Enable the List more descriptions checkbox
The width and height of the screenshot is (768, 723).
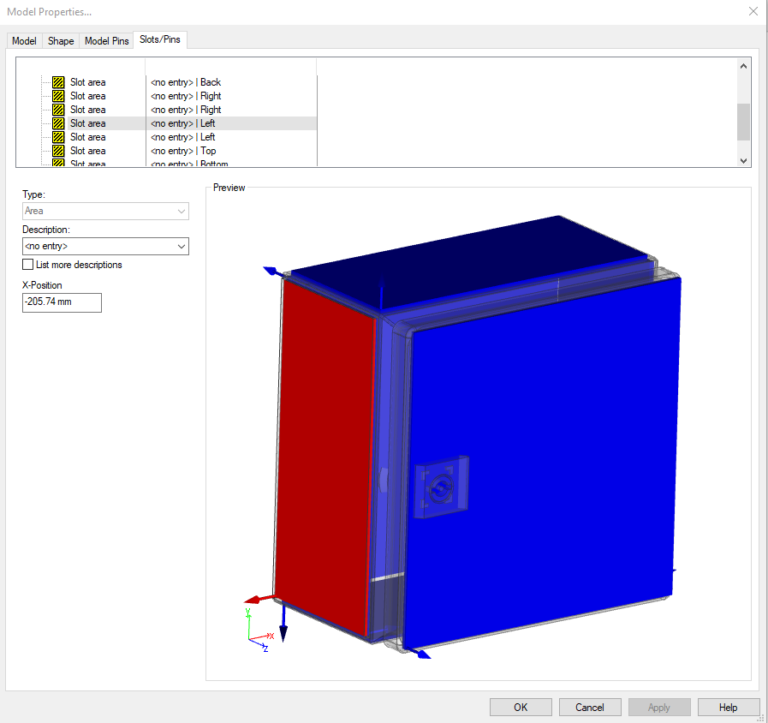coord(28,265)
